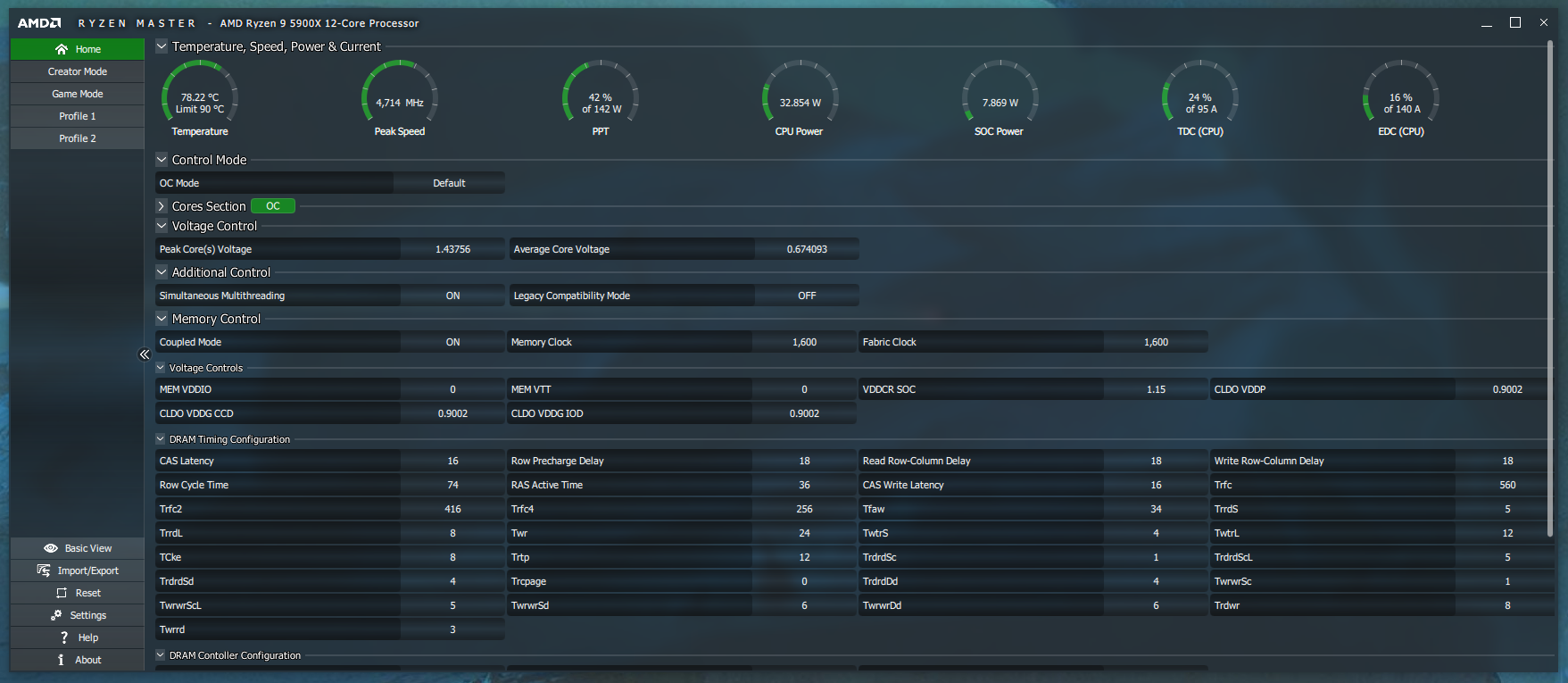
Task: Click the AMD logo in title bar
Action: coord(40,23)
